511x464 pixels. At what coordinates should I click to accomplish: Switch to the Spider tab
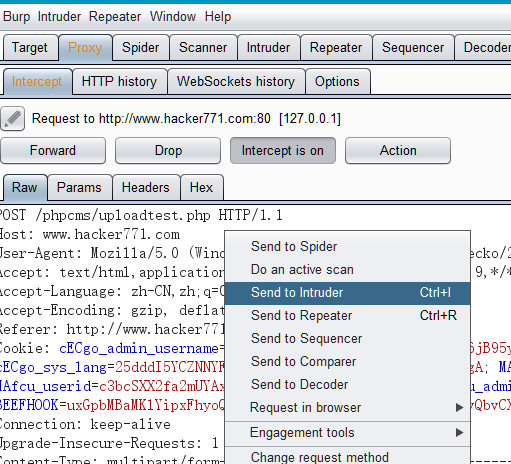coord(141,48)
